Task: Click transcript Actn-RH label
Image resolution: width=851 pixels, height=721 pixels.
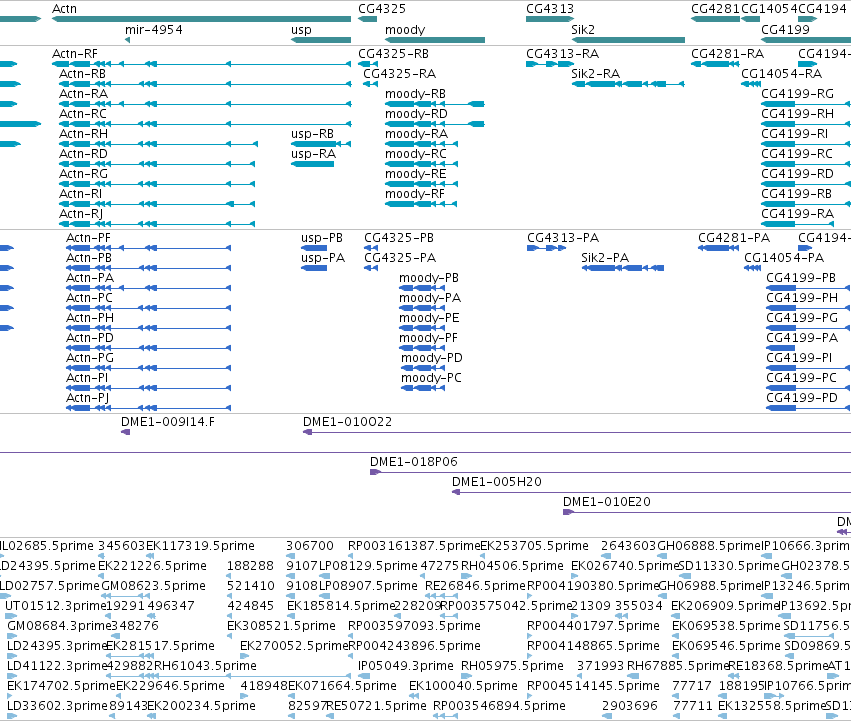Action: point(84,134)
